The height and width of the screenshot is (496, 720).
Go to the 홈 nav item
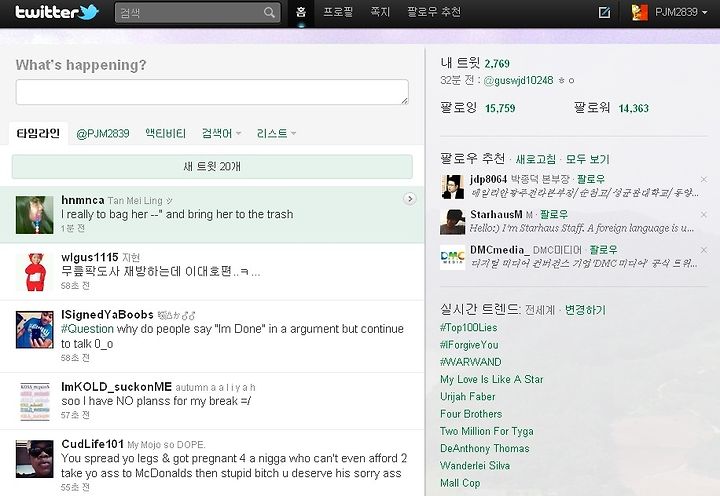[301, 12]
